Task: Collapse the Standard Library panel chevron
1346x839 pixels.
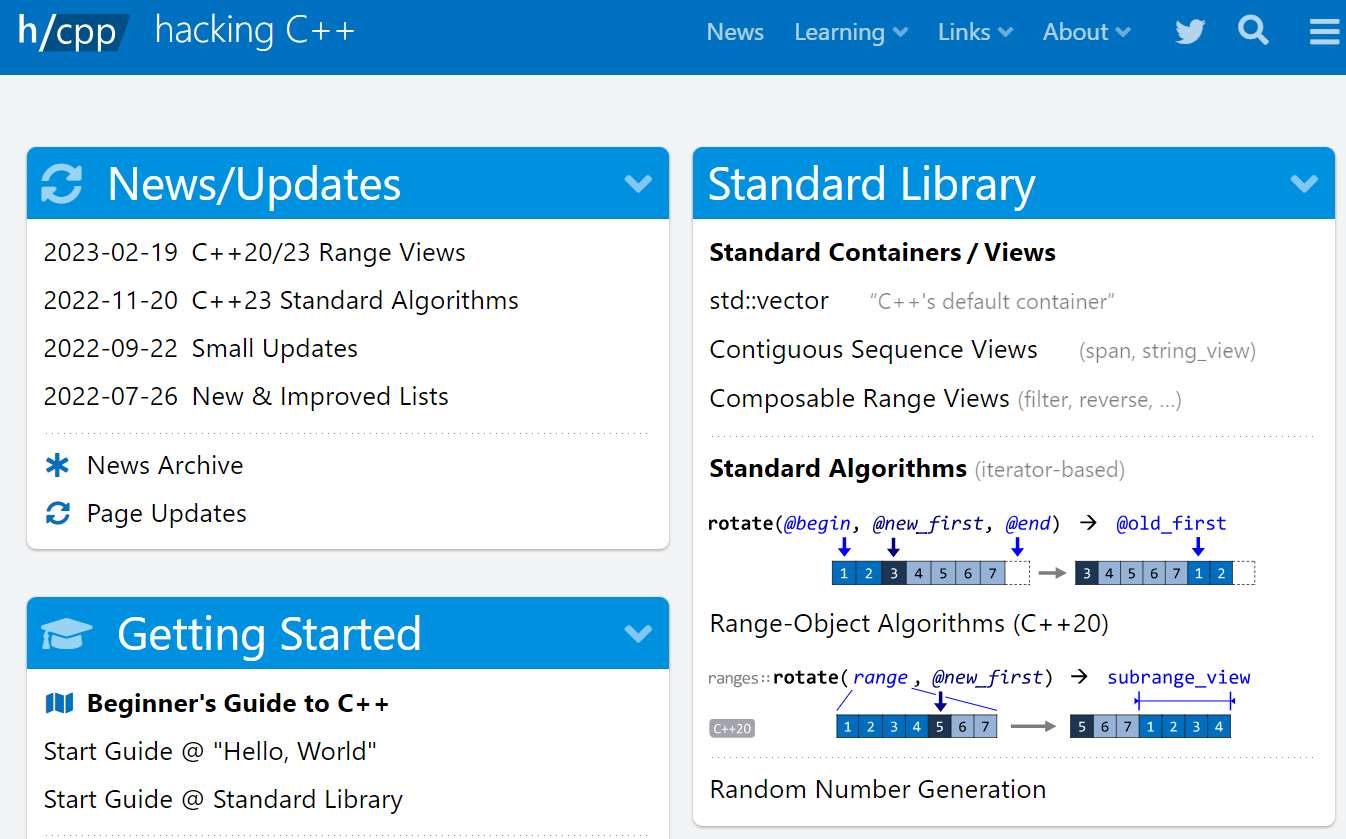Action: [x=1304, y=183]
